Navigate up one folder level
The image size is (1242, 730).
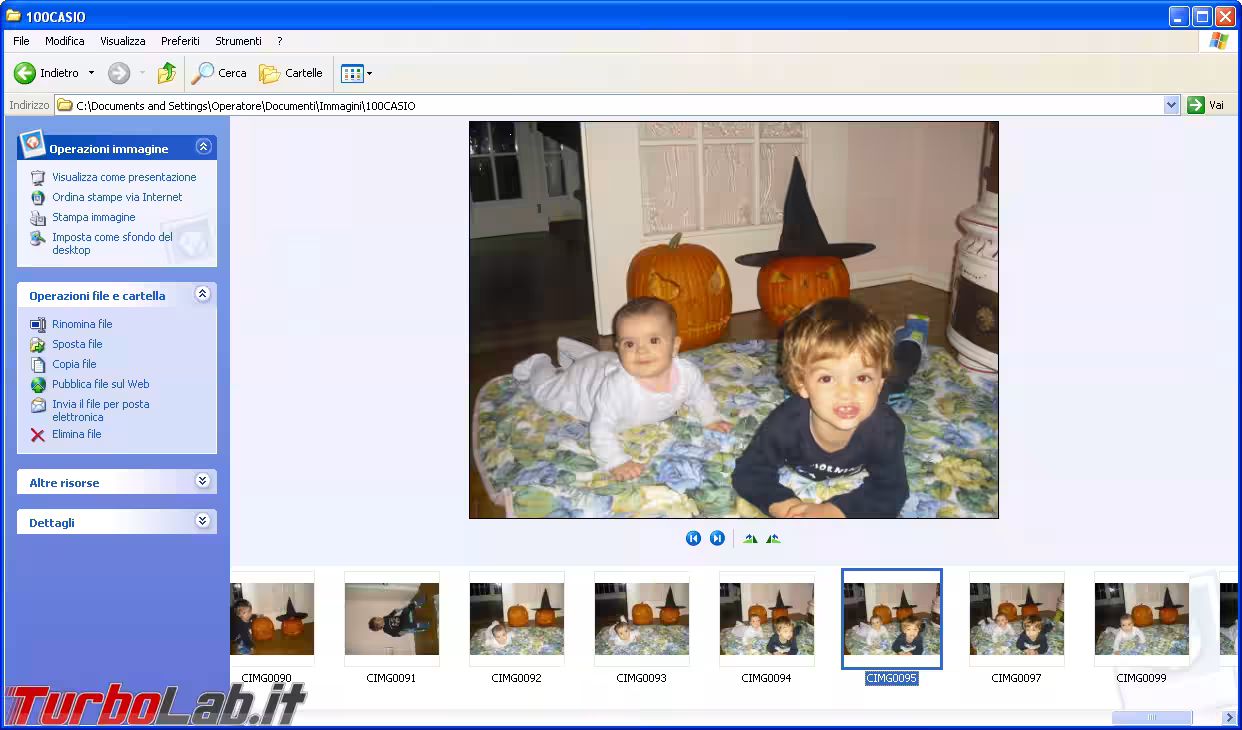click(166, 72)
